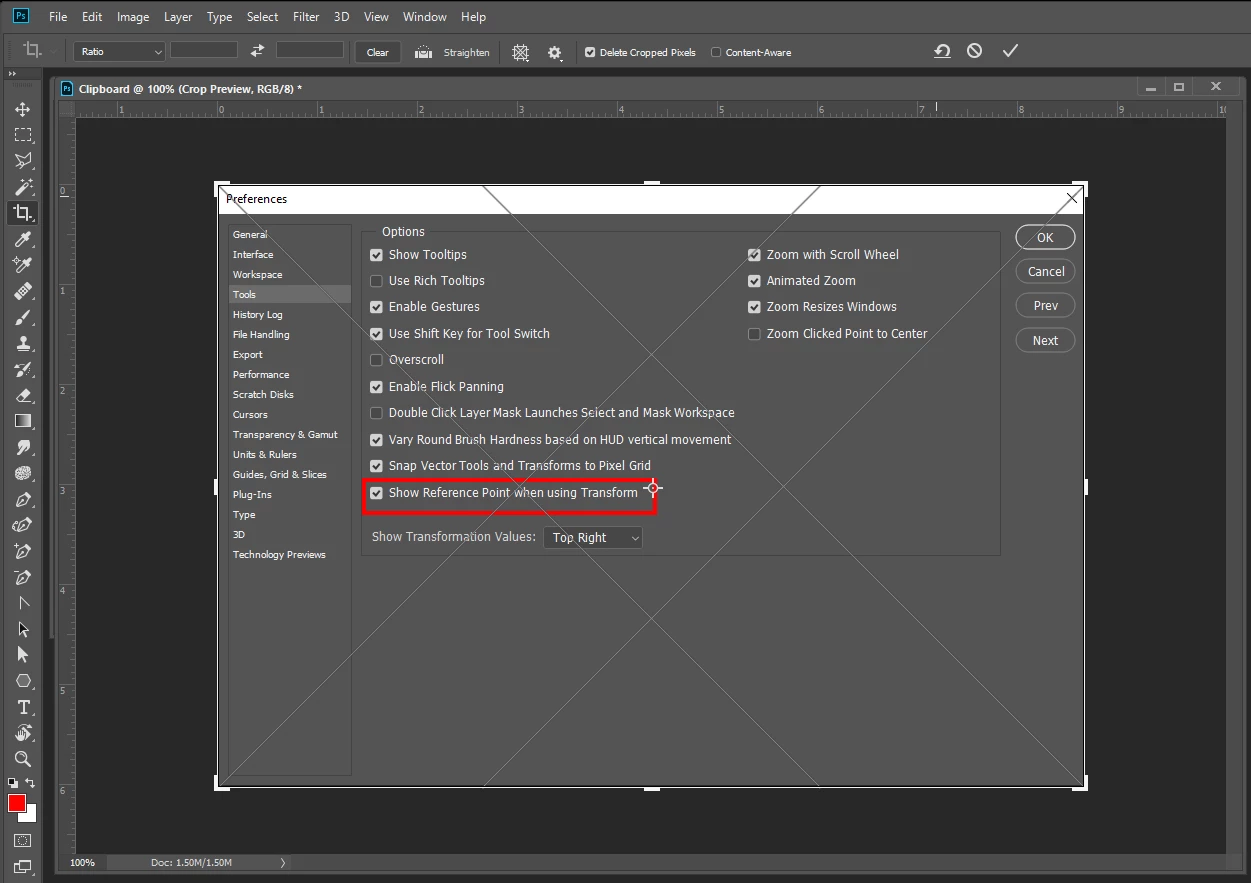Change screen mode from the toolbox
The width and height of the screenshot is (1251, 883).
coord(22,866)
